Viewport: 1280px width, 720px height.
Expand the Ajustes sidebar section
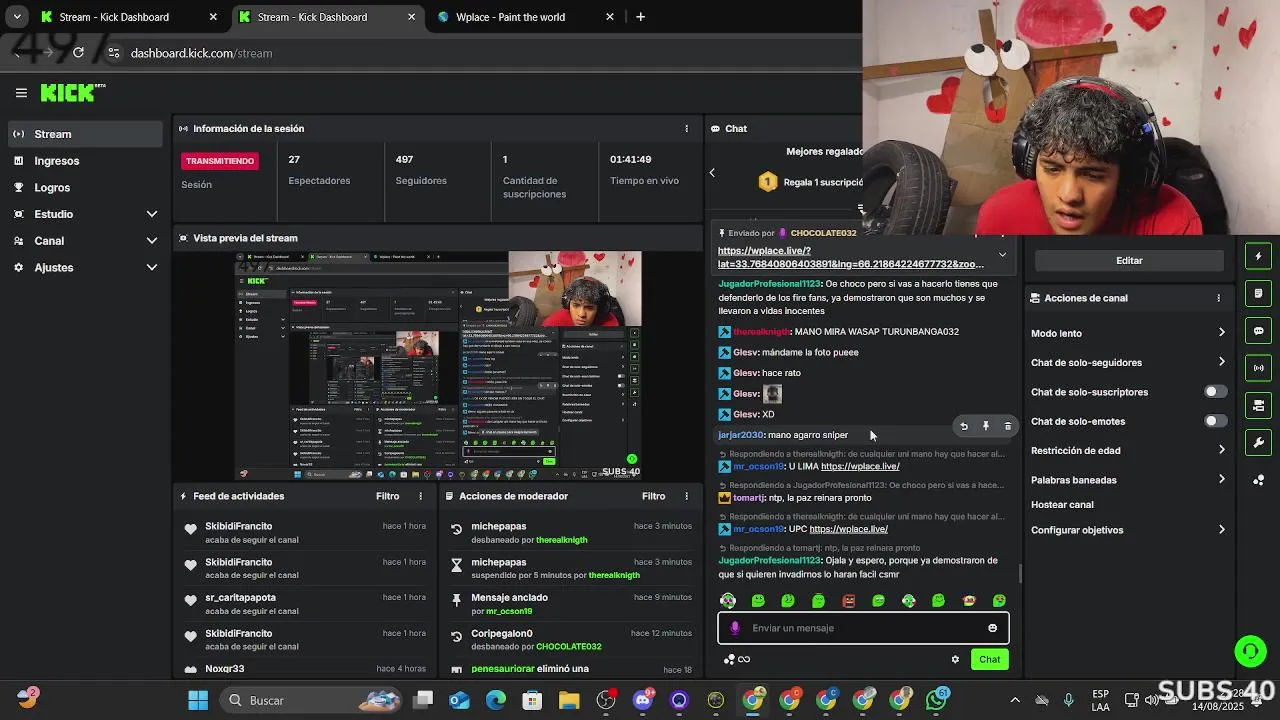point(85,267)
